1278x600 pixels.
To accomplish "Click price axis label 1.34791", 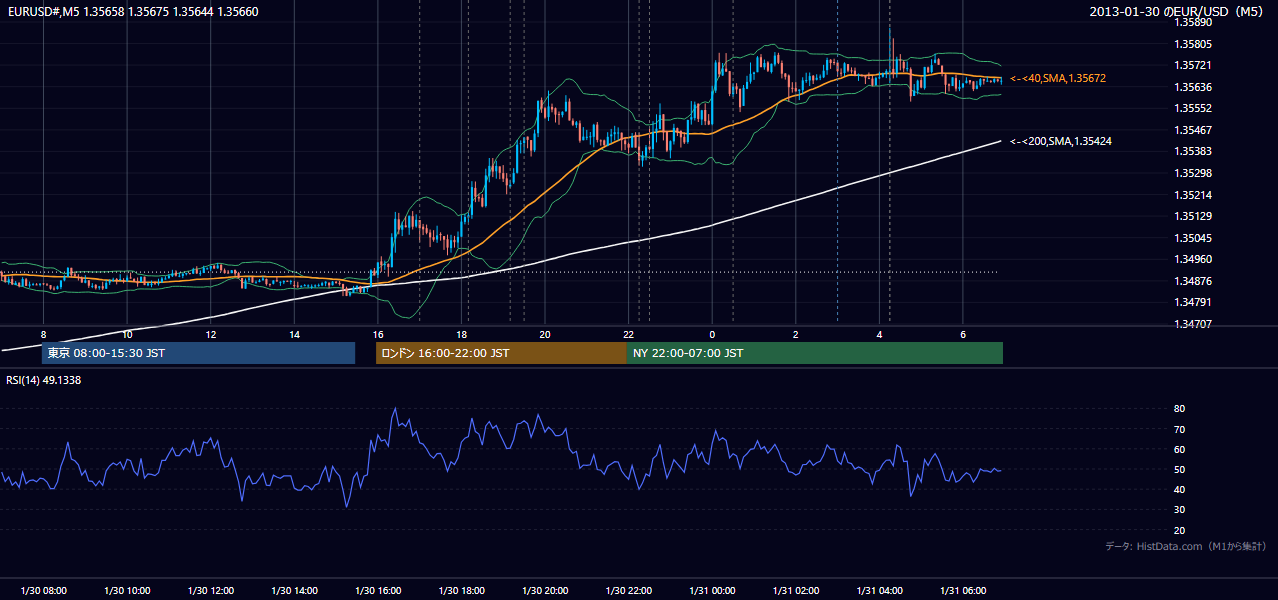I will [1192, 302].
